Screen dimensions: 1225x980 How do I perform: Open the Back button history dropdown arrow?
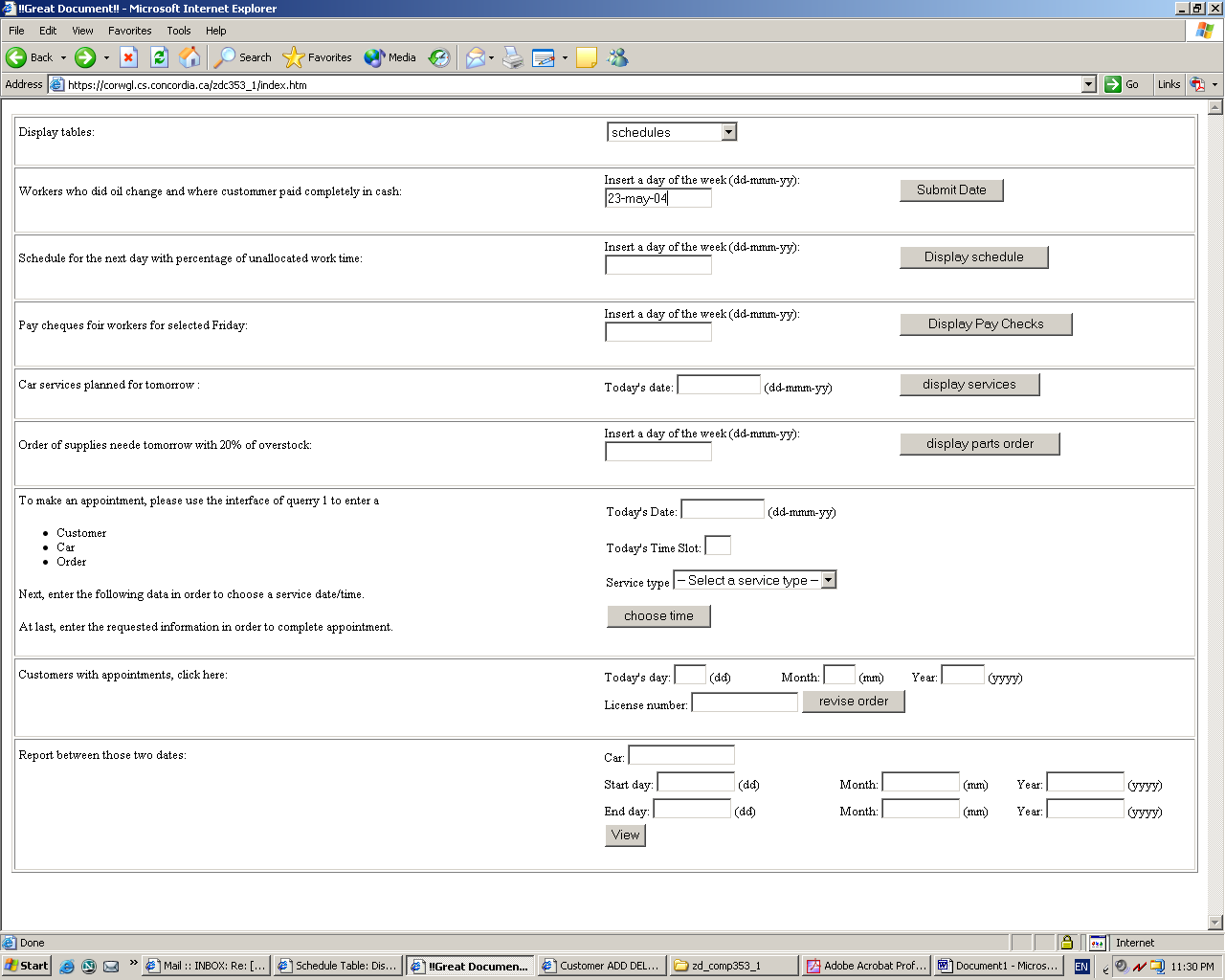coord(63,57)
